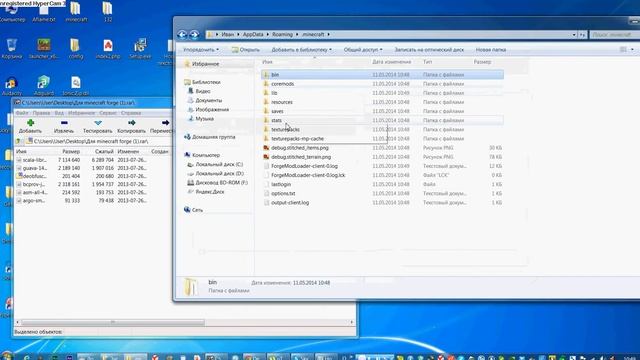Select the stats folder
The image size is (640, 360).
(x=276, y=120)
